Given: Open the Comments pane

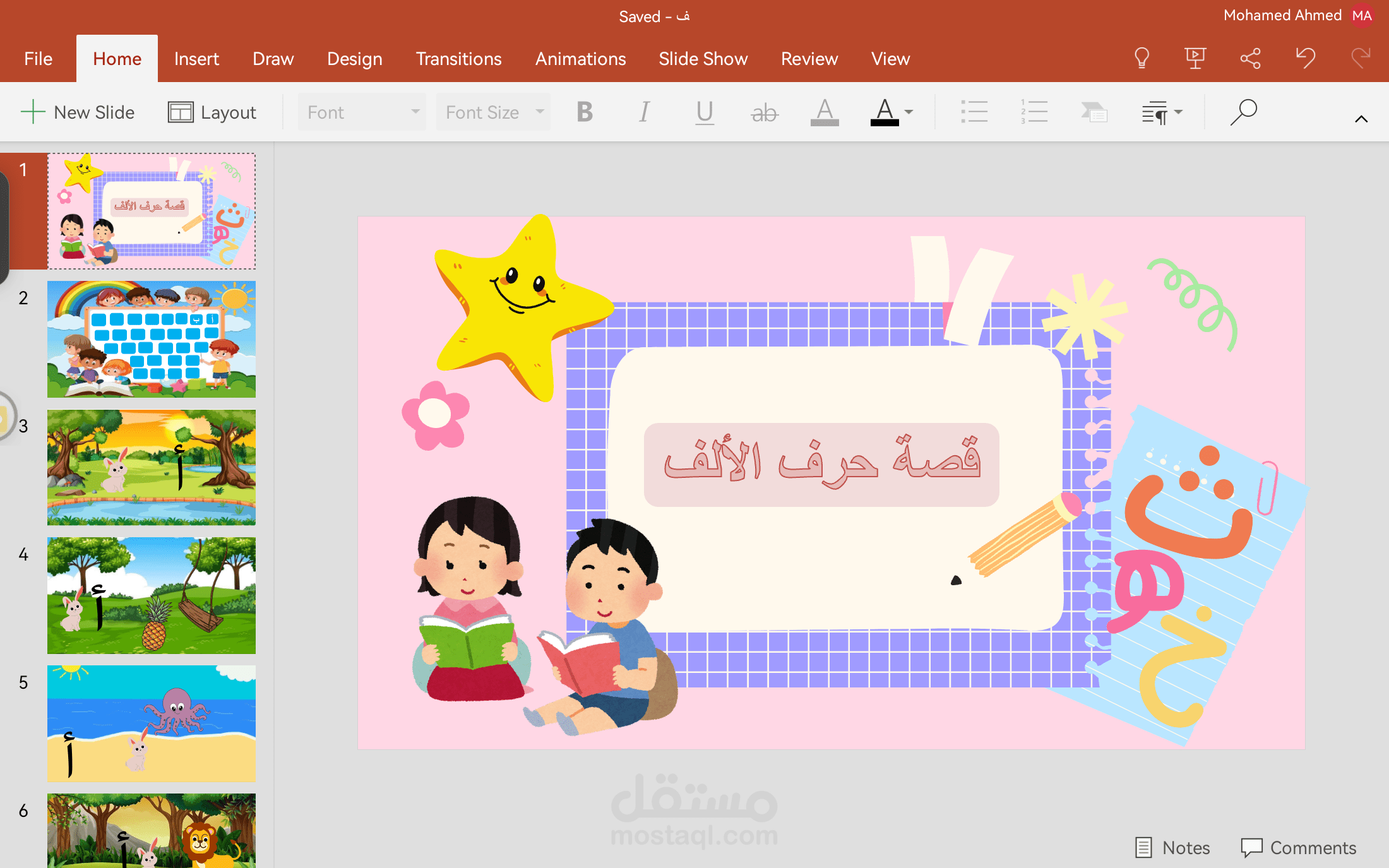Looking at the screenshot, I should tap(1299, 847).
